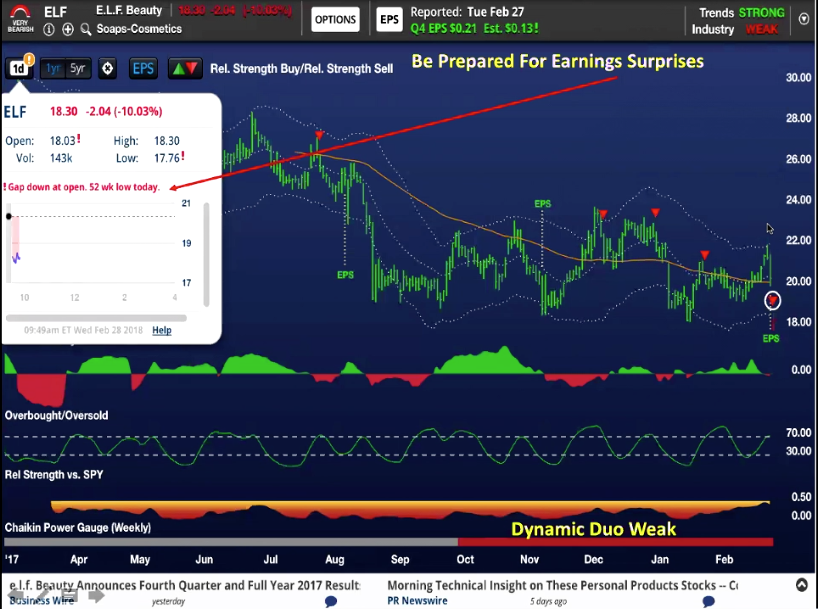
Task: Click the Low: 17.76 value in the popup
Action: 167,158
